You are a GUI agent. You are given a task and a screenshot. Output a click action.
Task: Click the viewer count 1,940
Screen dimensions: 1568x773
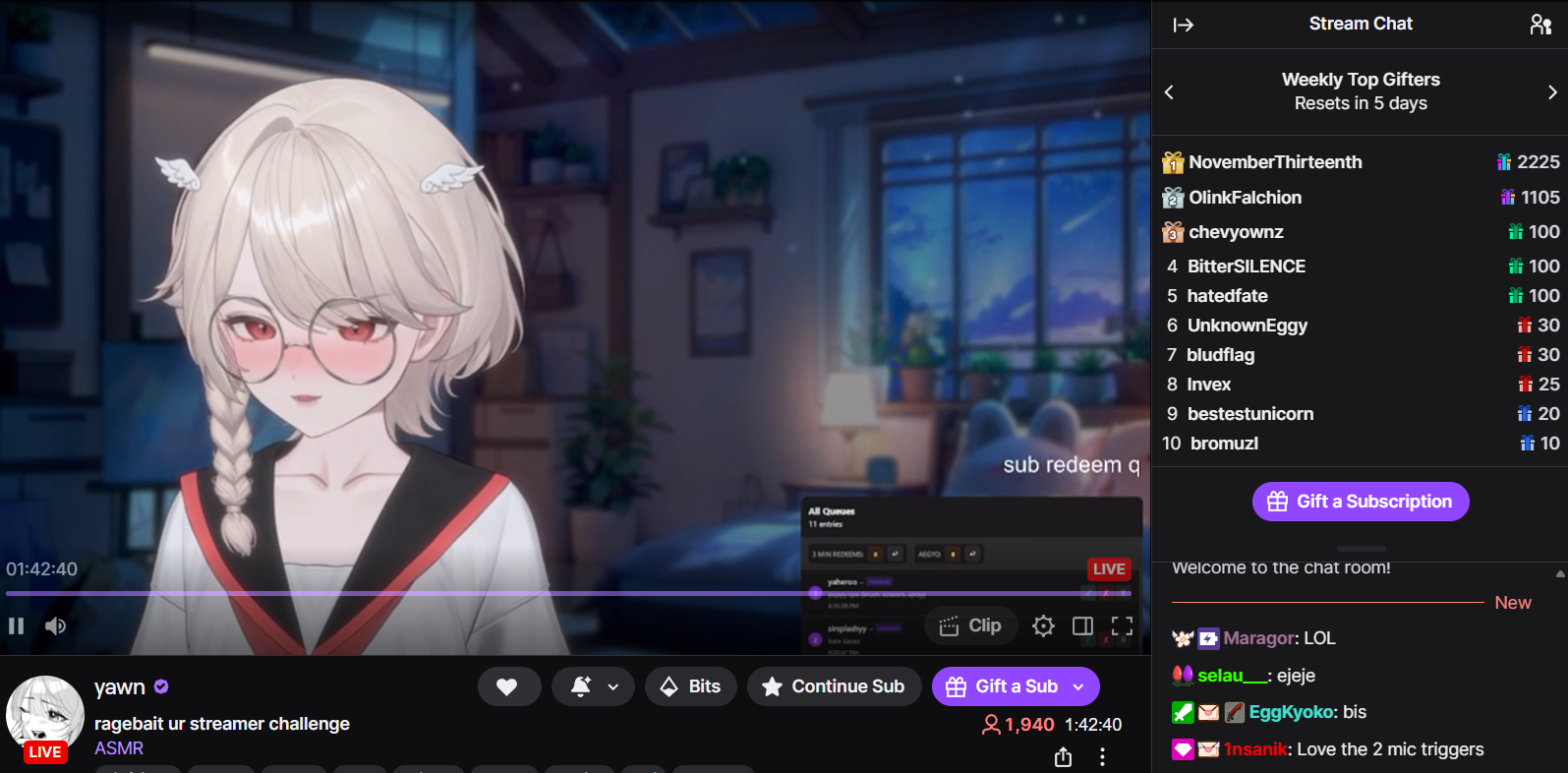[1018, 725]
